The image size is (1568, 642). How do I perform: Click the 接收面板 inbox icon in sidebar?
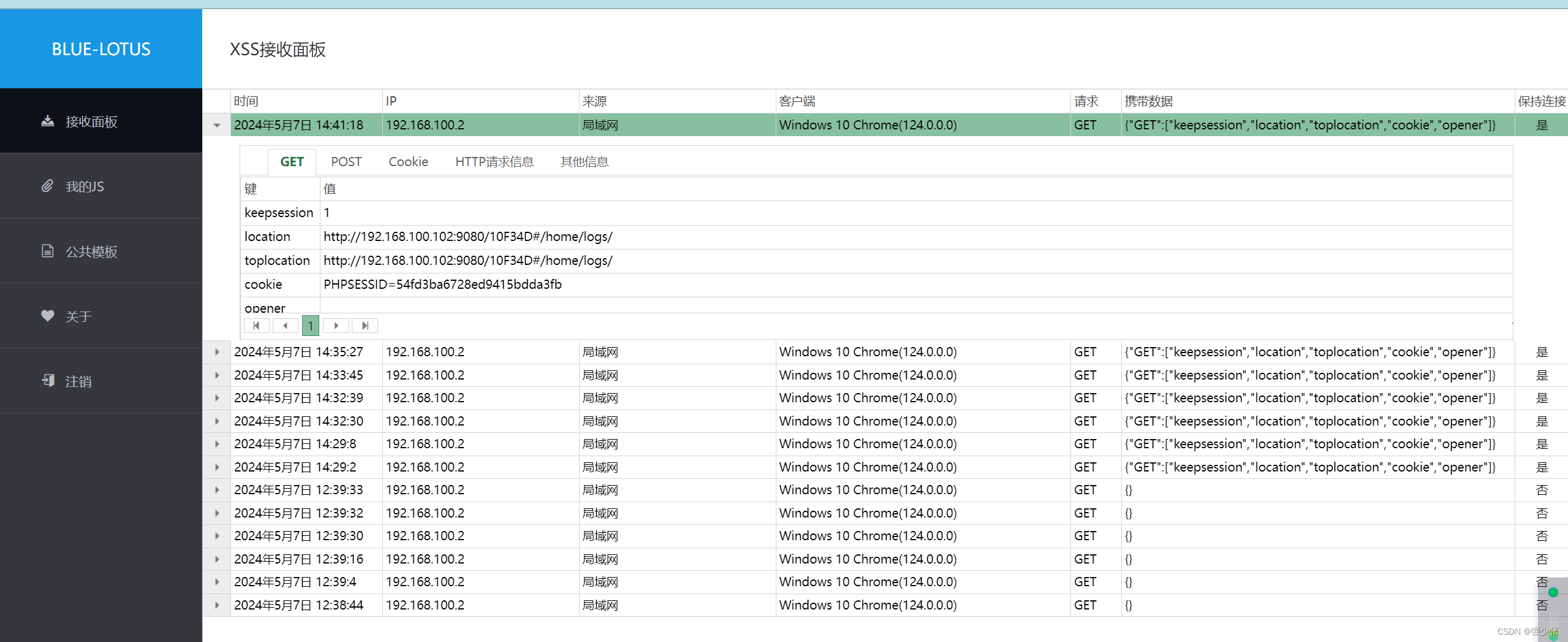pyautogui.click(x=47, y=121)
